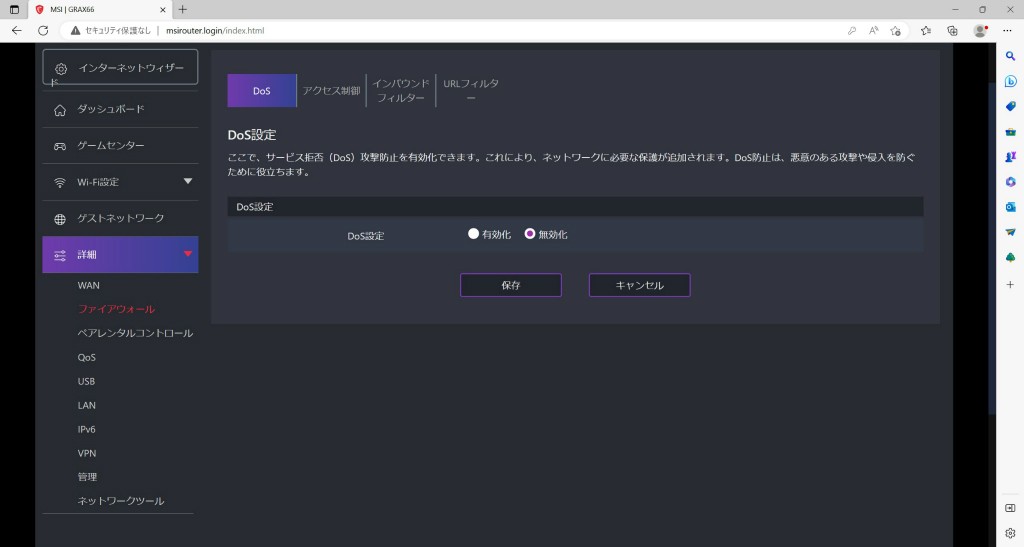This screenshot has height=547, width=1024.
Task: Open the ネットワークツール submenu item
Action: click(x=121, y=501)
